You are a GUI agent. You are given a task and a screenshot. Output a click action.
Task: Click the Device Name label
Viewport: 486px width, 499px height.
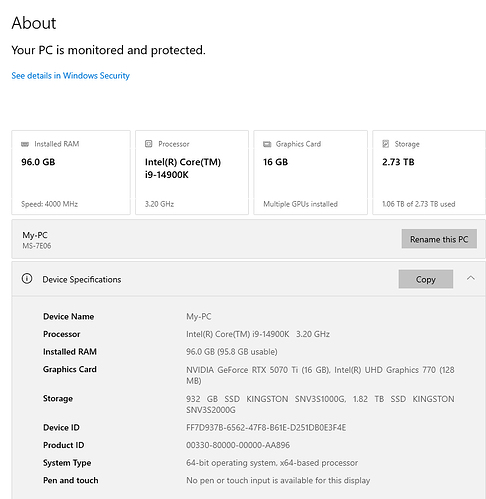tap(68, 316)
